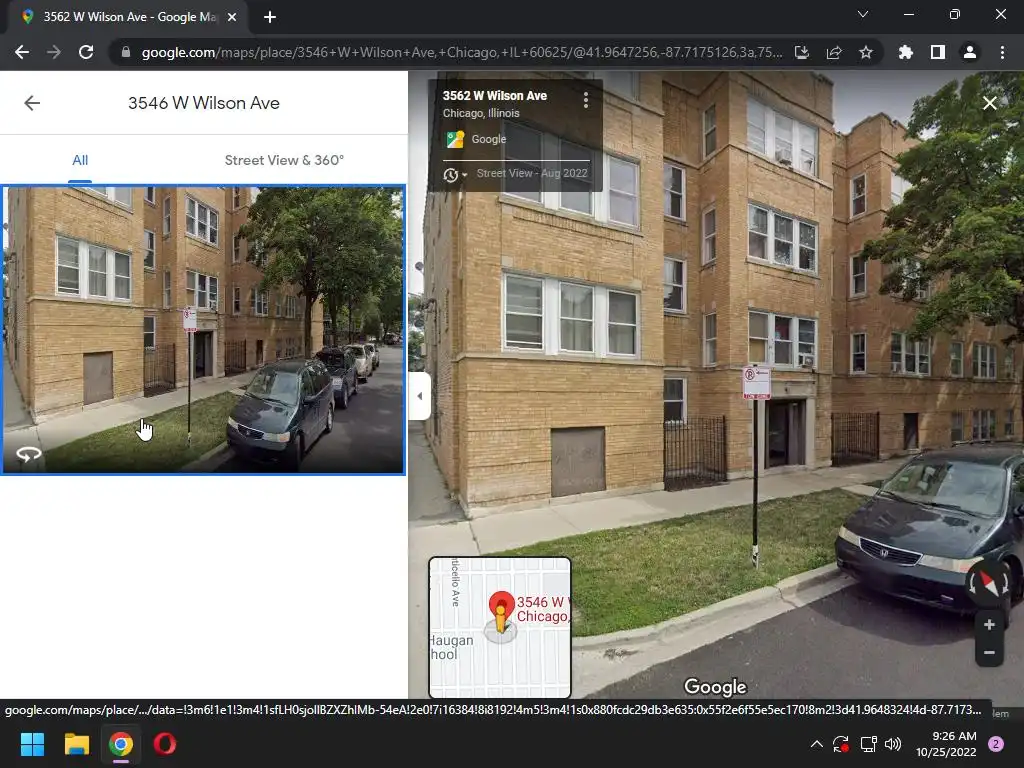1024x768 pixels.
Task: Go back from 3546 W Wilson Ave panel
Action: click(x=32, y=103)
